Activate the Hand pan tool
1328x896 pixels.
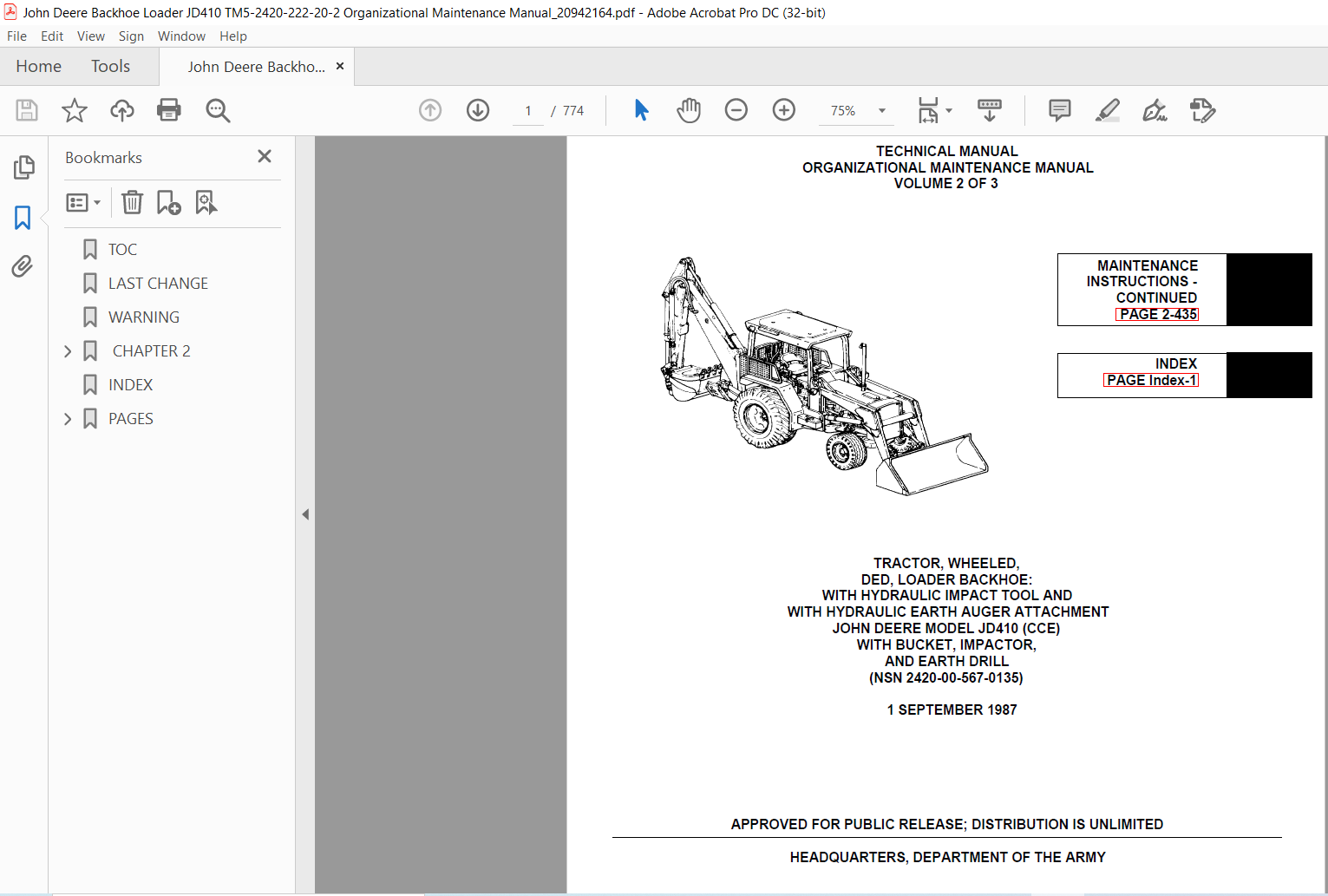(x=689, y=110)
